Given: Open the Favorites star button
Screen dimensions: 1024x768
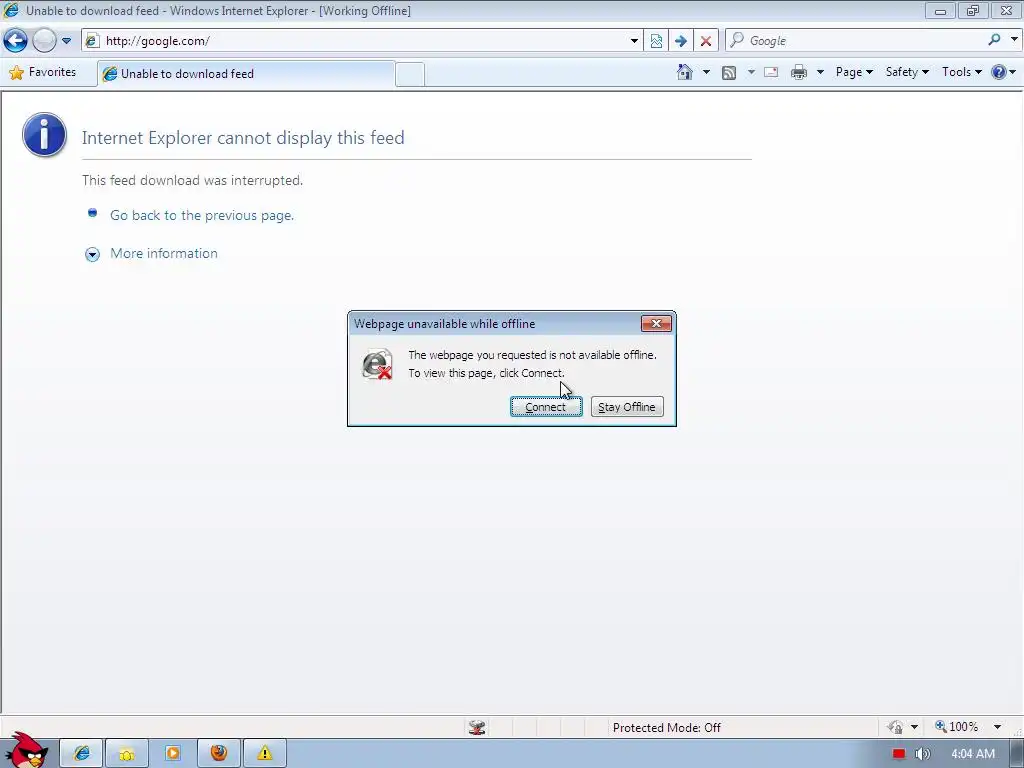Looking at the screenshot, I should click(42, 72).
